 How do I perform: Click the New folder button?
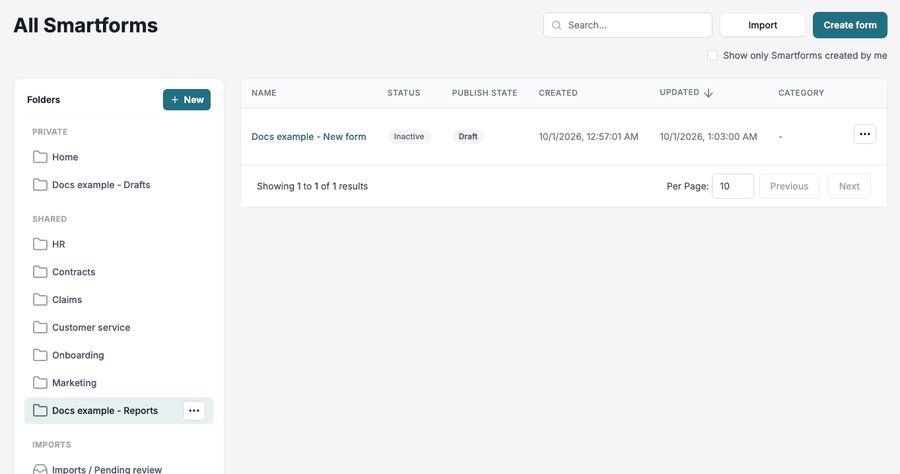pyautogui.click(x=187, y=99)
